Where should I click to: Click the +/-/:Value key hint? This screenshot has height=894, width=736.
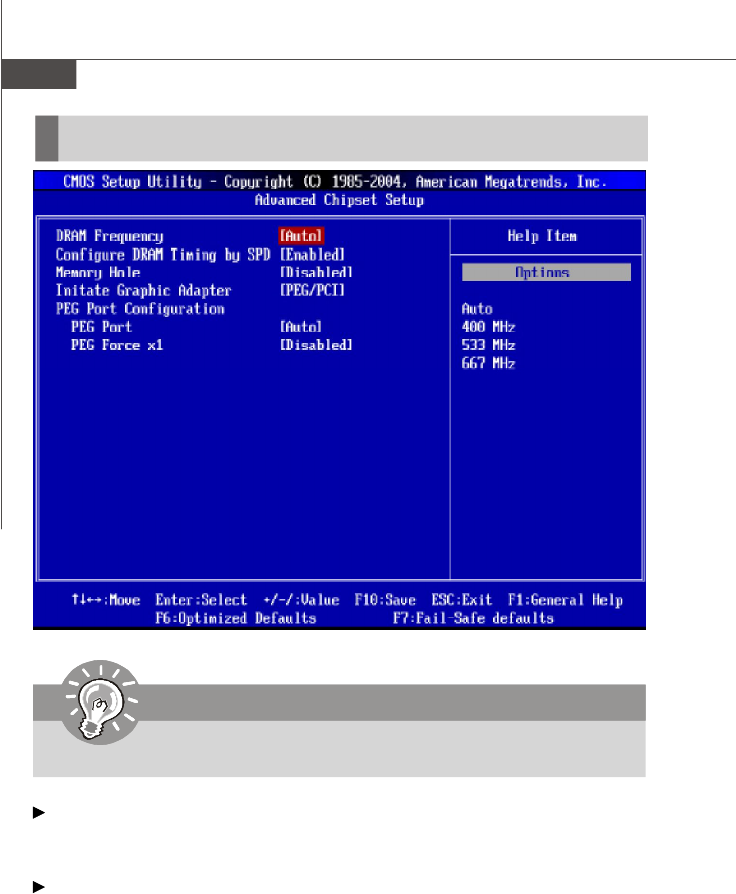point(301,600)
